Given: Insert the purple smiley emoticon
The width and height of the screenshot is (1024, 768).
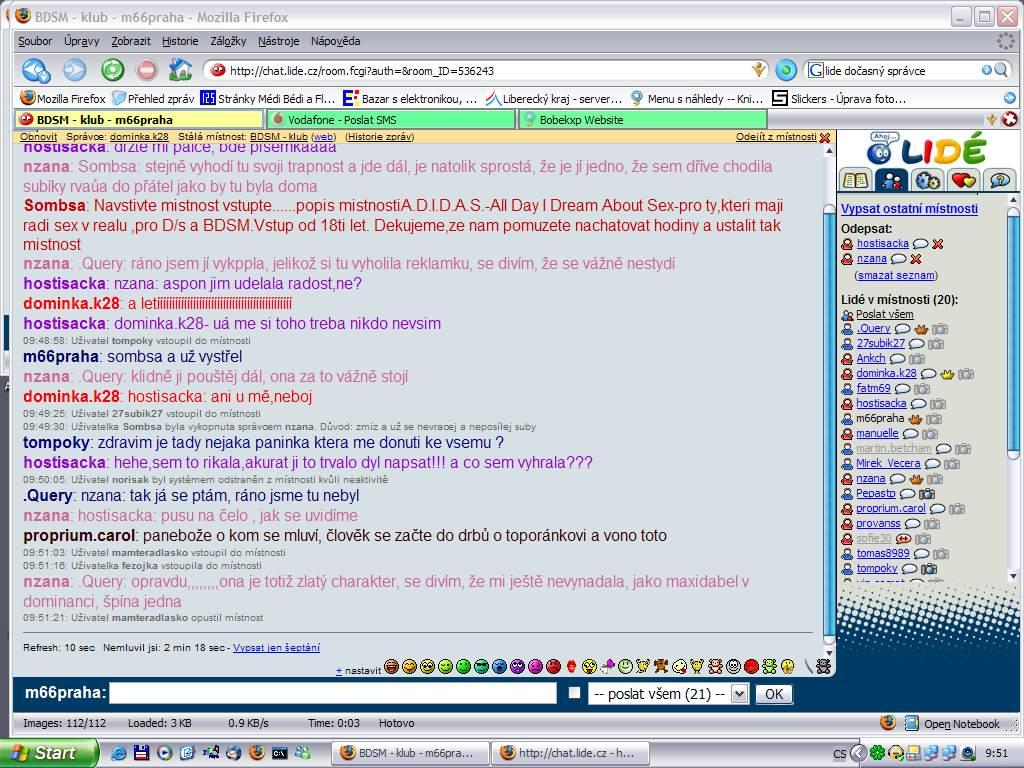Looking at the screenshot, I should [517, 667].
